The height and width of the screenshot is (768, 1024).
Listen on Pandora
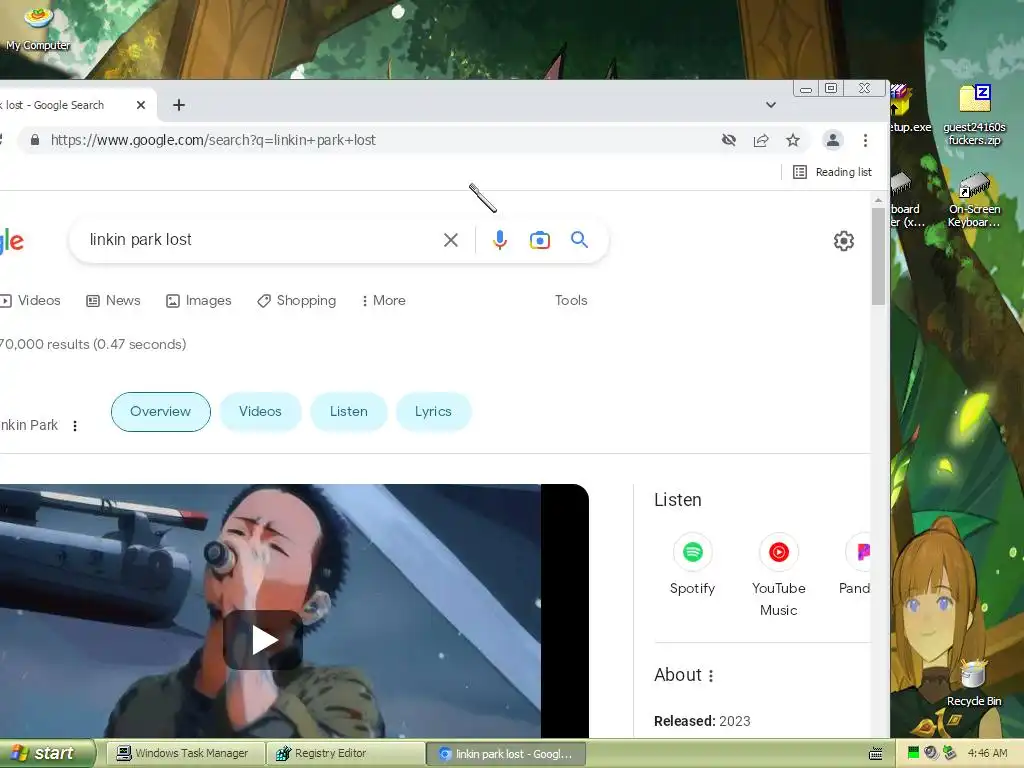(x=856, y=565)
